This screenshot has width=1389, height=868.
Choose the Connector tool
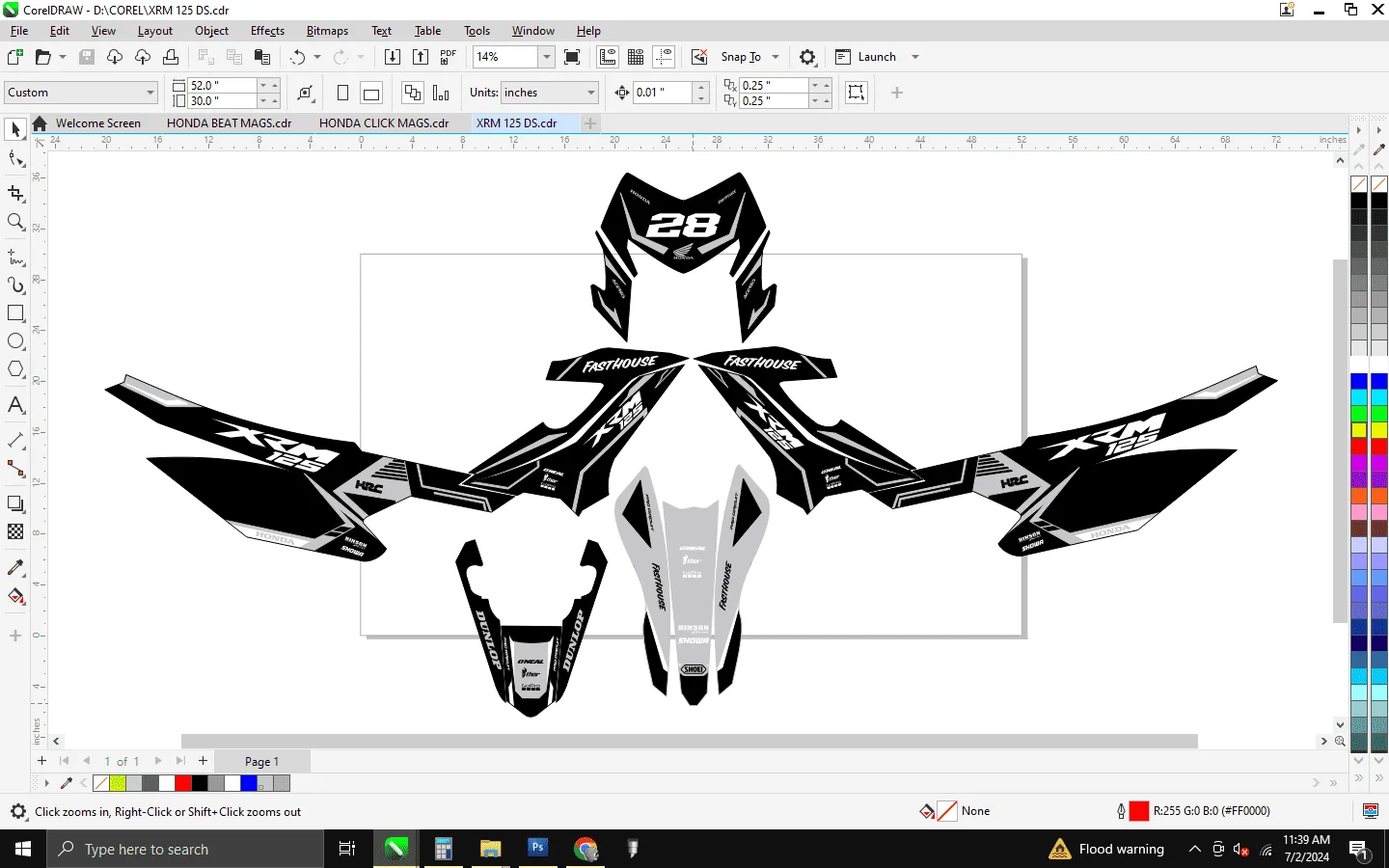tap(15, 469)
